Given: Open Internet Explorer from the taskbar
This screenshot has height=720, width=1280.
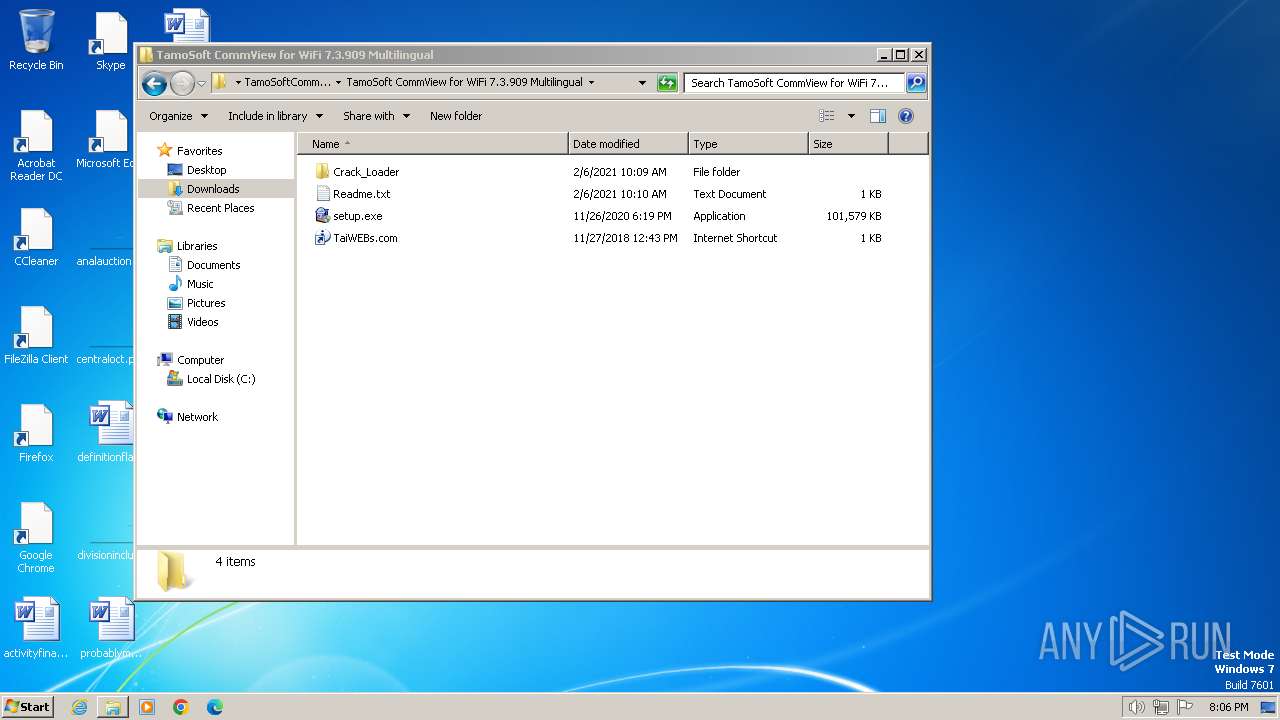Looking at the screenshot, I should [79, 707].
